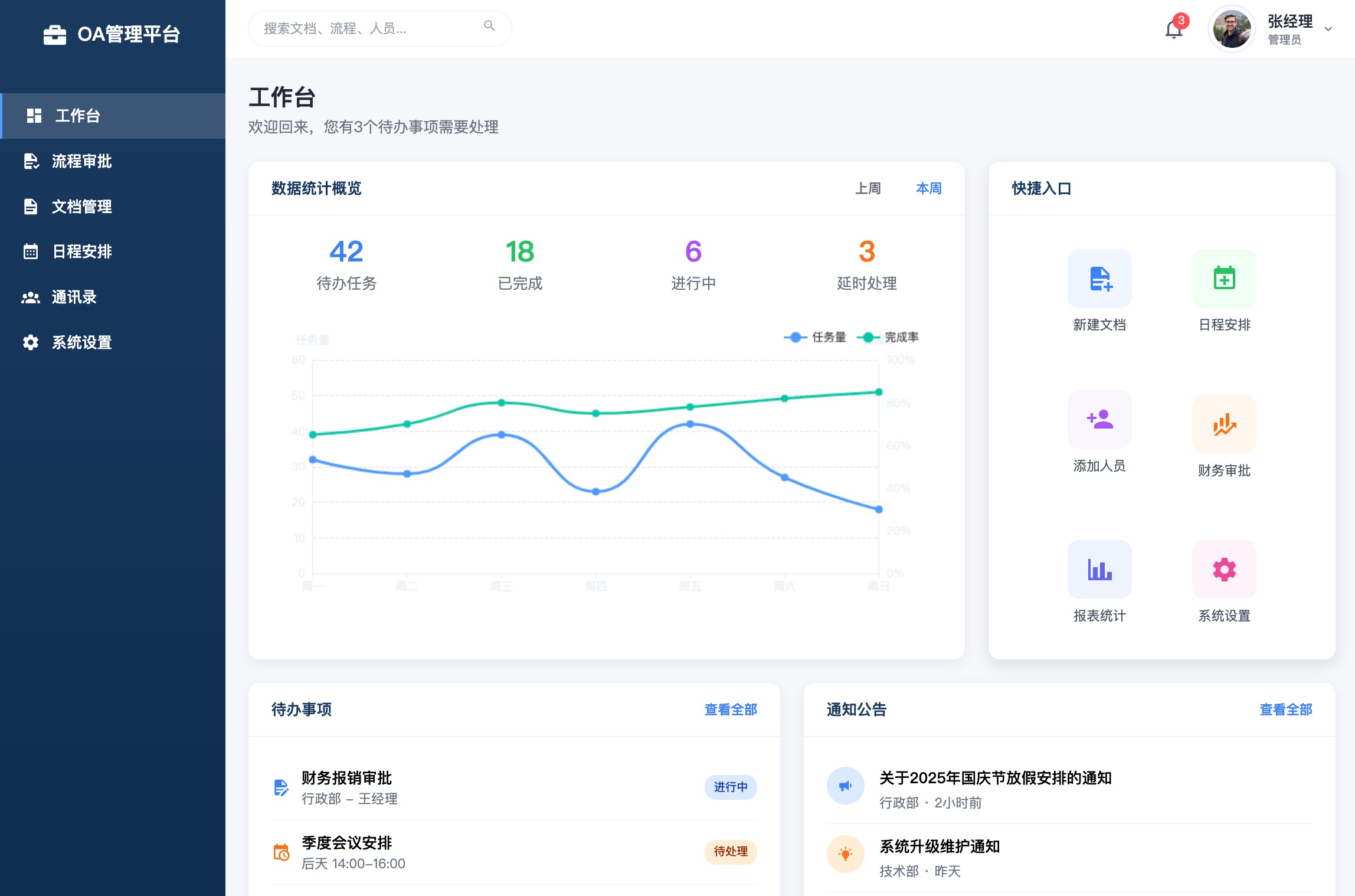Open the 财务审批 quick entry icon
This screenshot has height=896, width=1355.
[x=1224, y=424]
